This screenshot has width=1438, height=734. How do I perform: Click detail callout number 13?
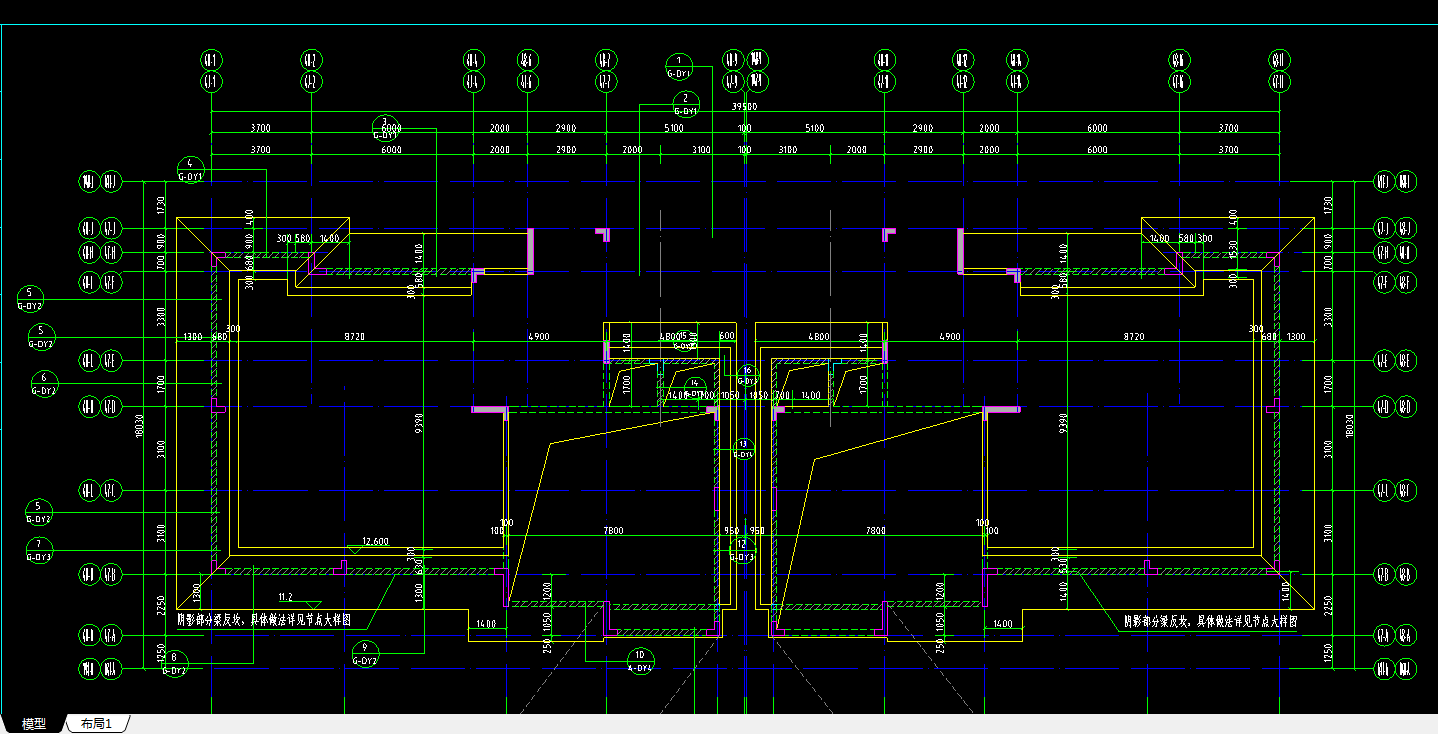coord(742,447)
